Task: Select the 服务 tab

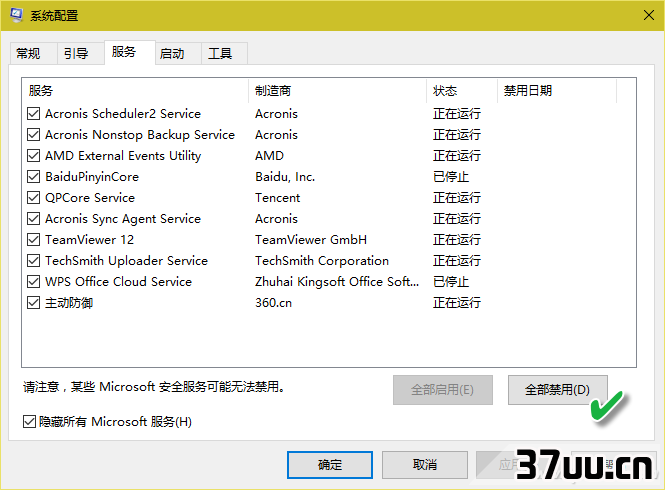Action: [129, 52]
